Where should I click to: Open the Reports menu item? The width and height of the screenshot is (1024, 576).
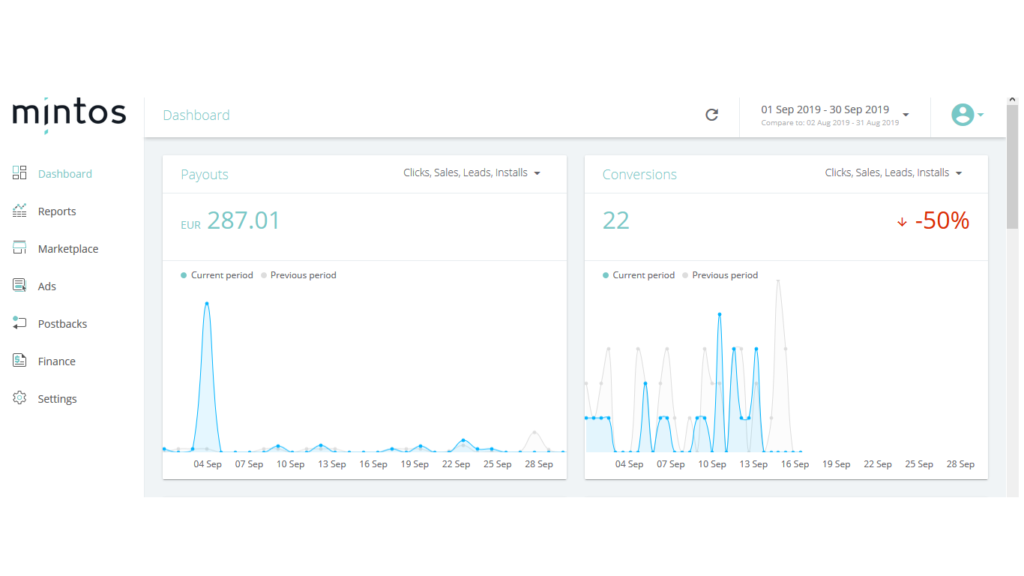[x=57, y=211]
